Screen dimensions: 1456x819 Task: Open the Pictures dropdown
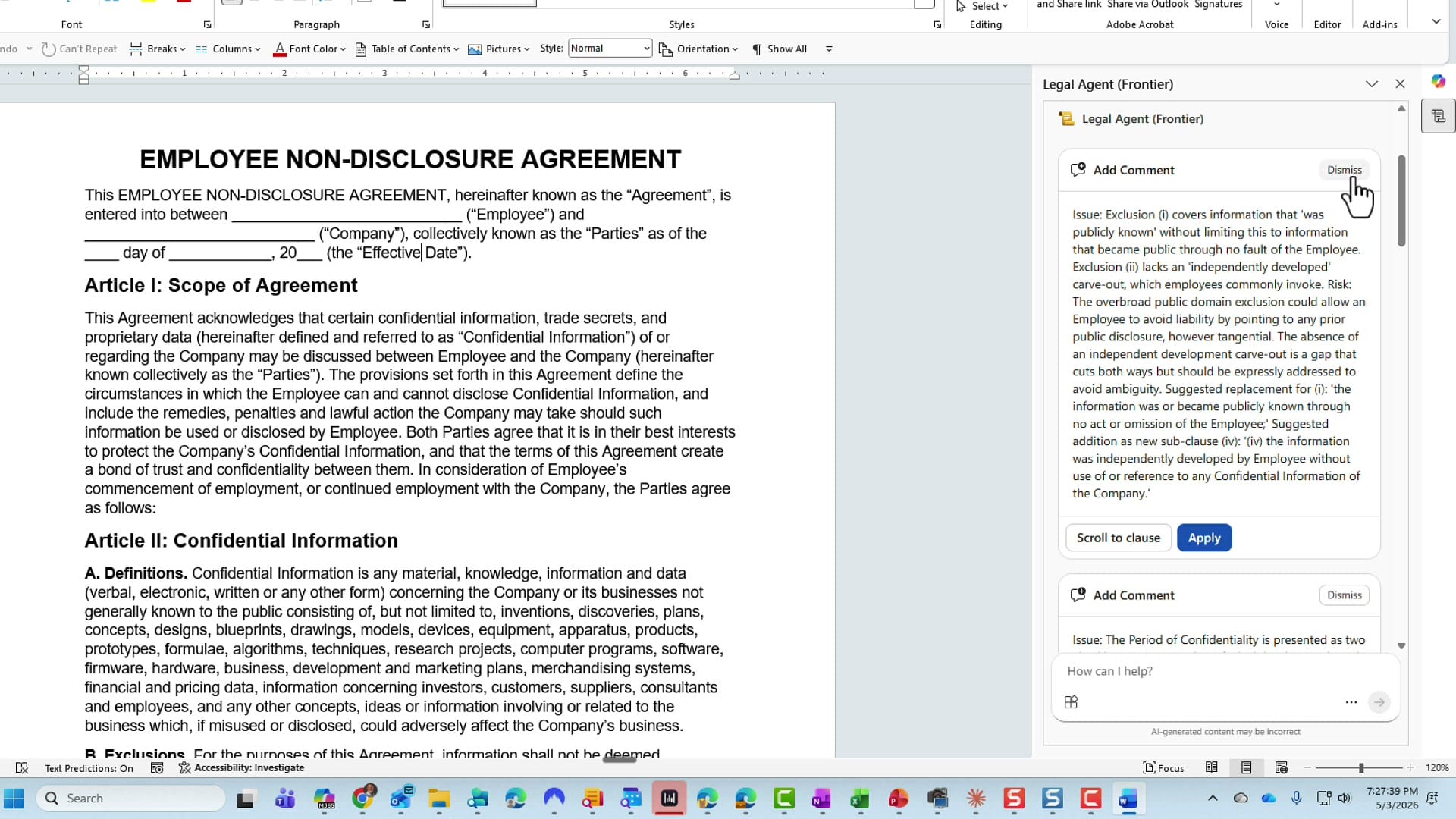[x=498, y=49]
